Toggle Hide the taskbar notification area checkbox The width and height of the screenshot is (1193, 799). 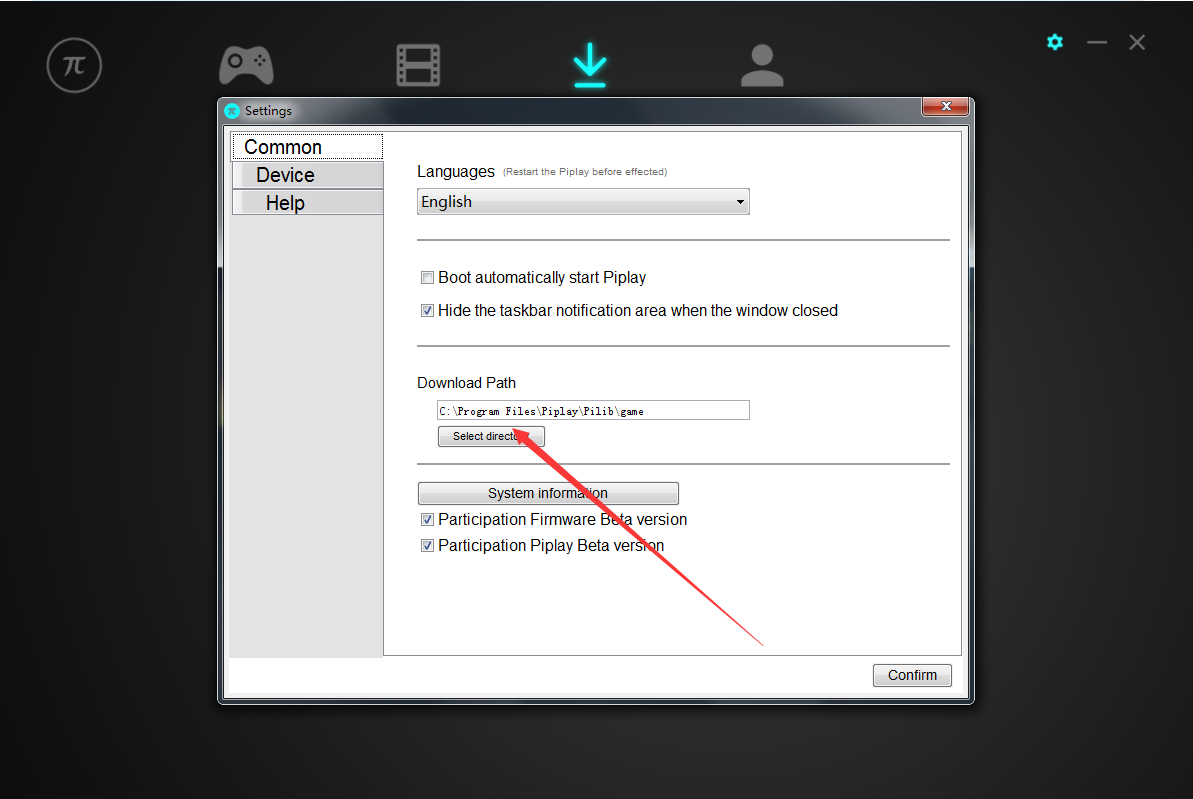[x=428, y=310]
